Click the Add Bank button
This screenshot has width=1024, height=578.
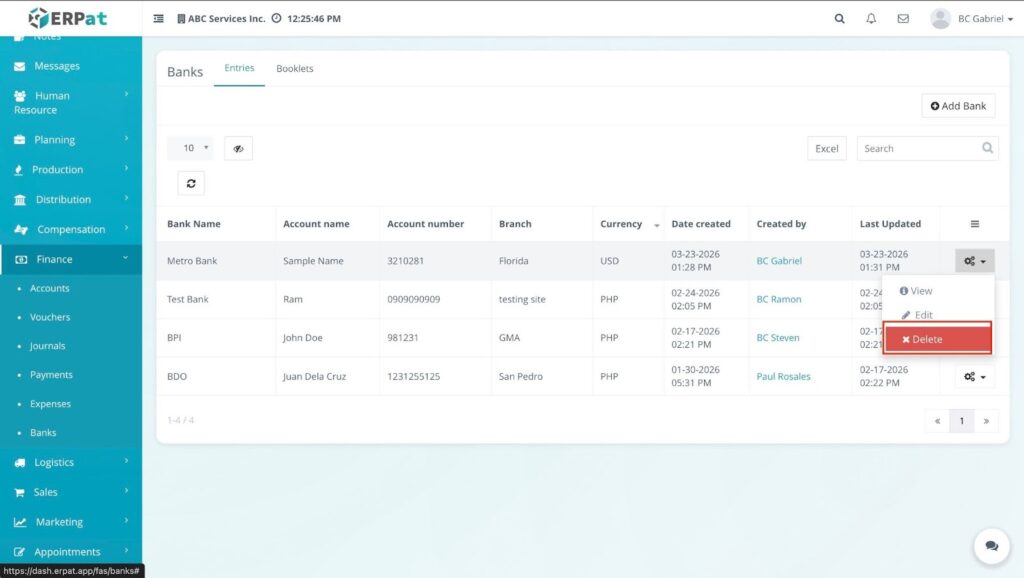click(x=958, y=106)
